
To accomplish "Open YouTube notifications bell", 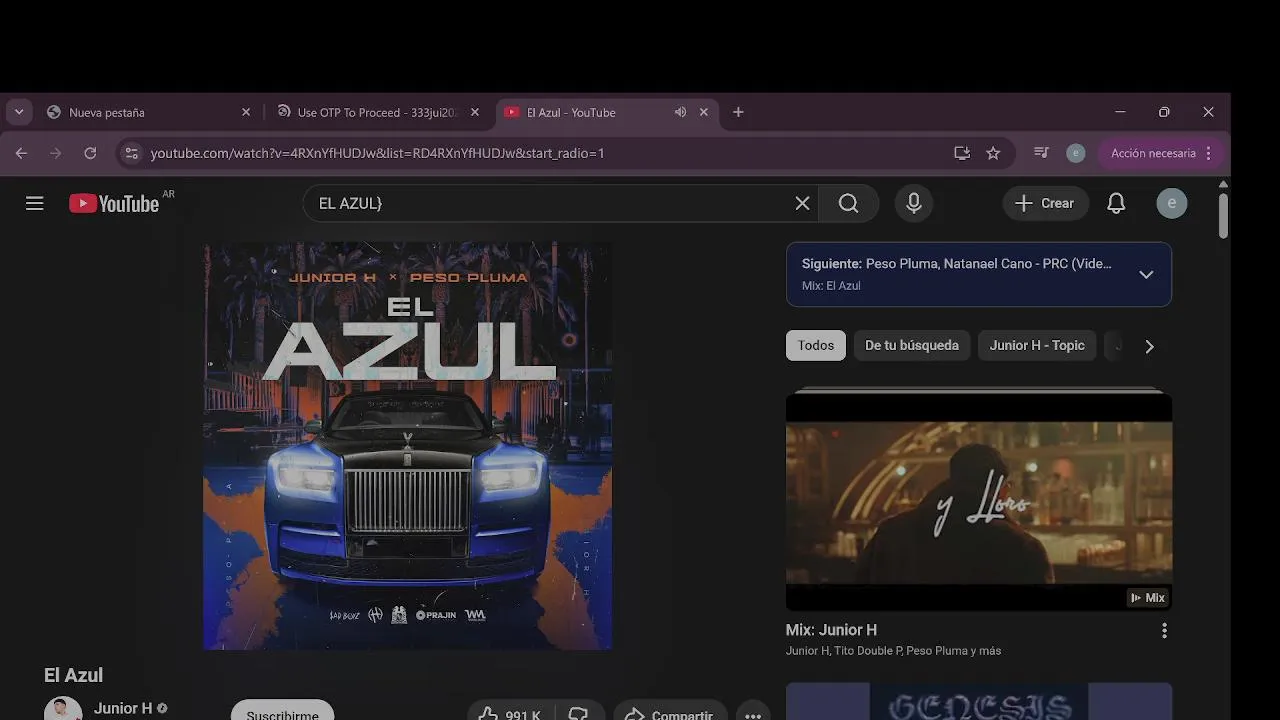I will pos(1117,203).
